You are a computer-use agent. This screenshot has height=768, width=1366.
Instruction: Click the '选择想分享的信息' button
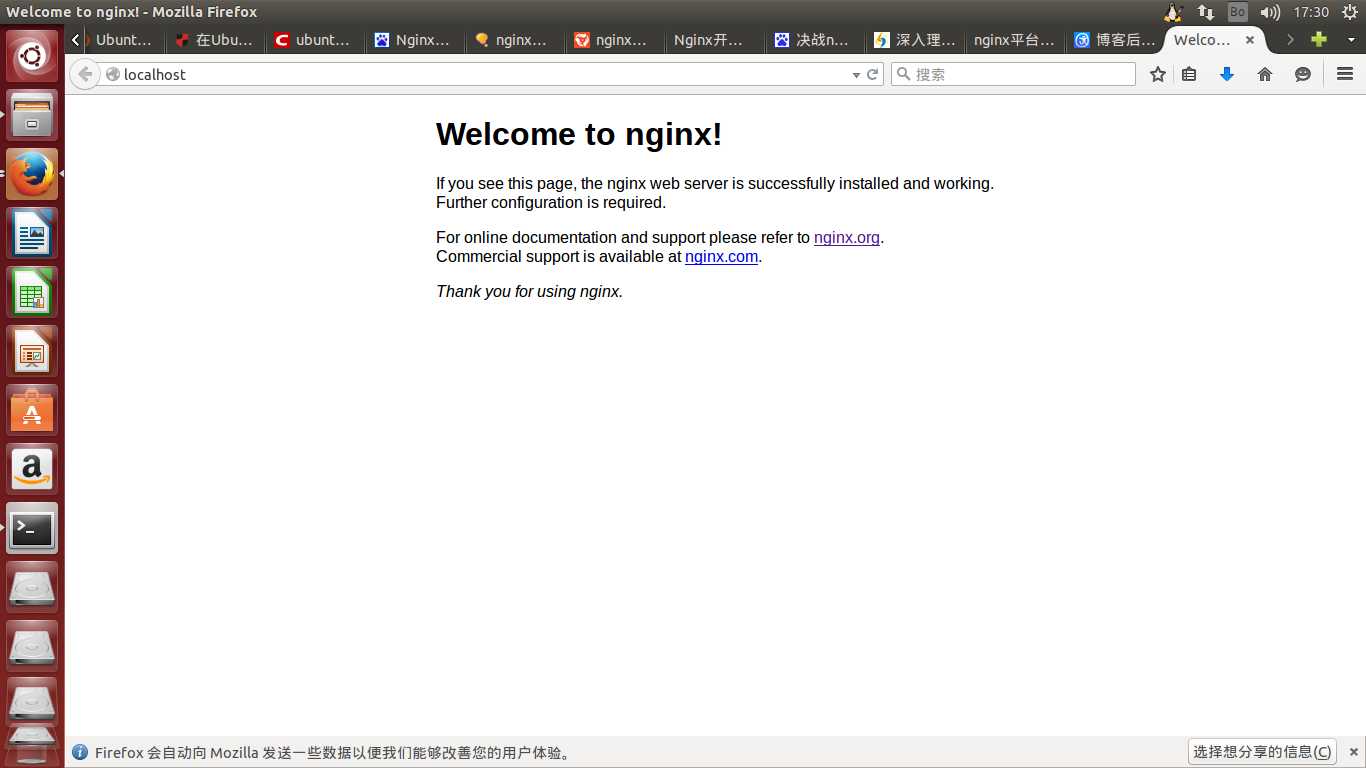(x=1262, y=752)
